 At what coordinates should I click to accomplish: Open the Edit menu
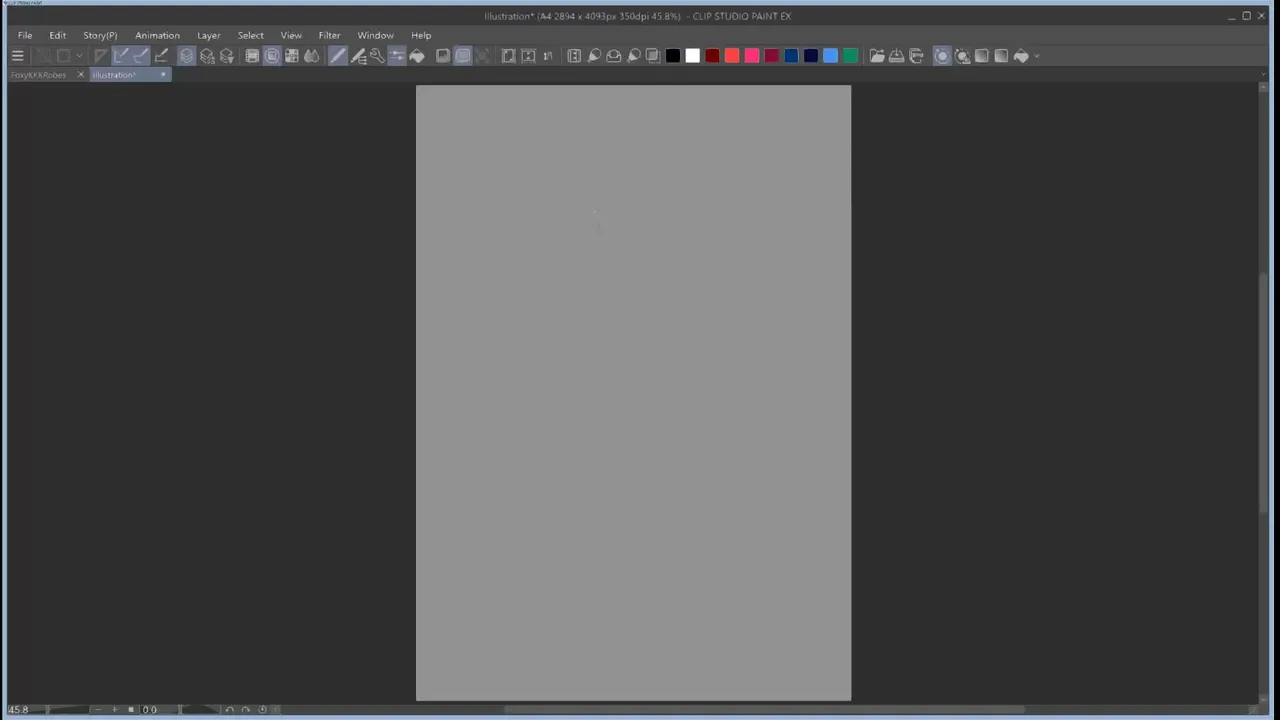coord(58,35)
